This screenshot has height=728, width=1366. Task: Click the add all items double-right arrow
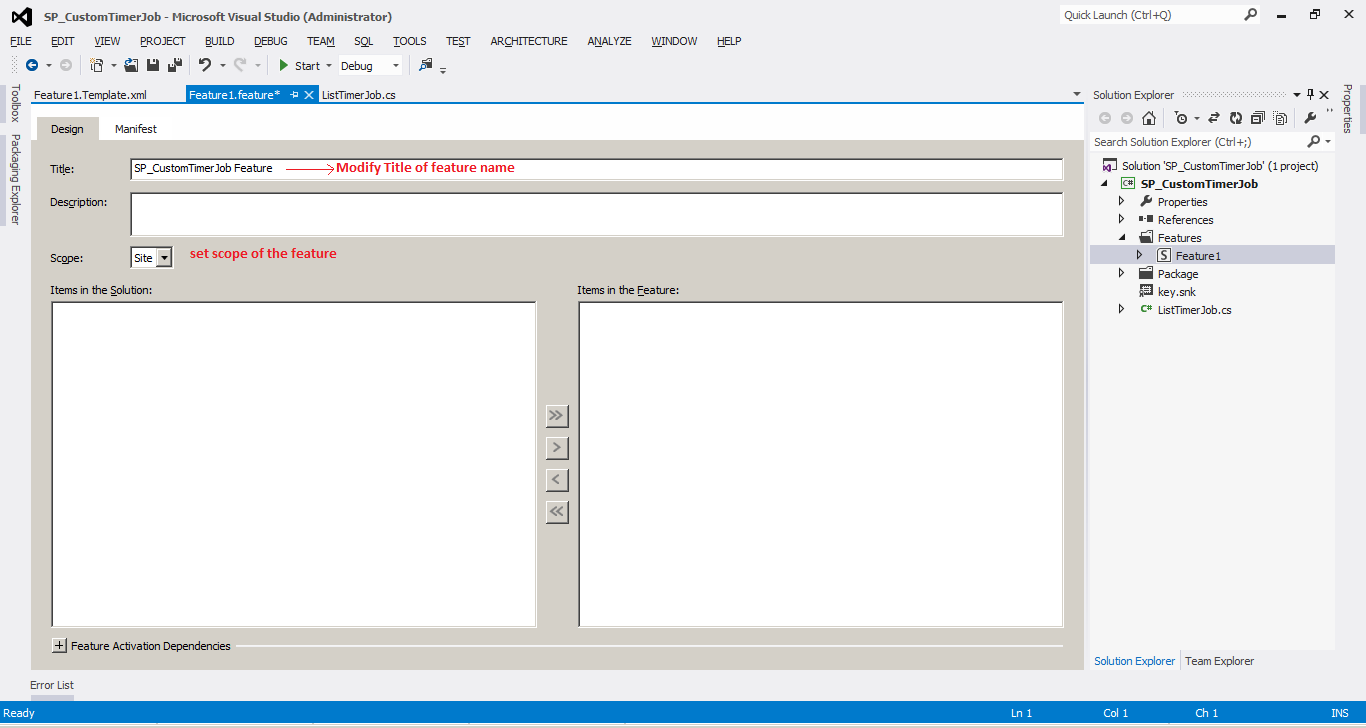[x=557, y=415]
